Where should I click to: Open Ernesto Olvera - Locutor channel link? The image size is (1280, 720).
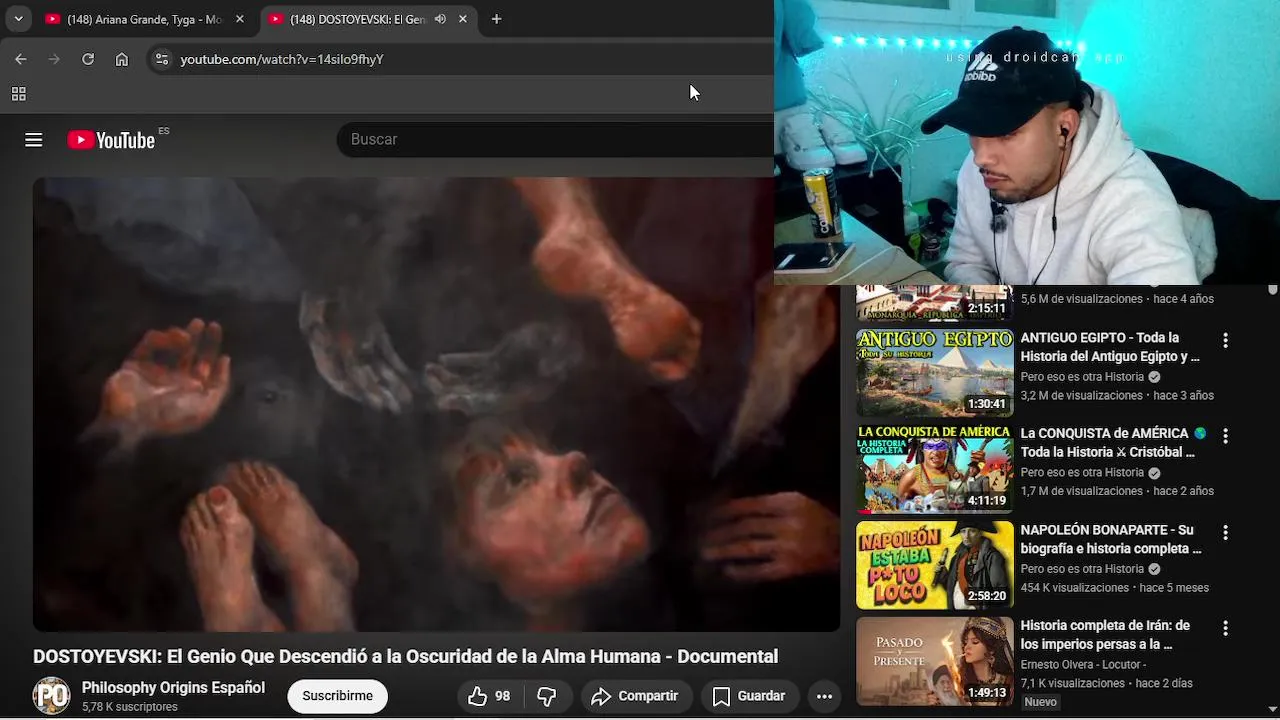coord(1083,665)
